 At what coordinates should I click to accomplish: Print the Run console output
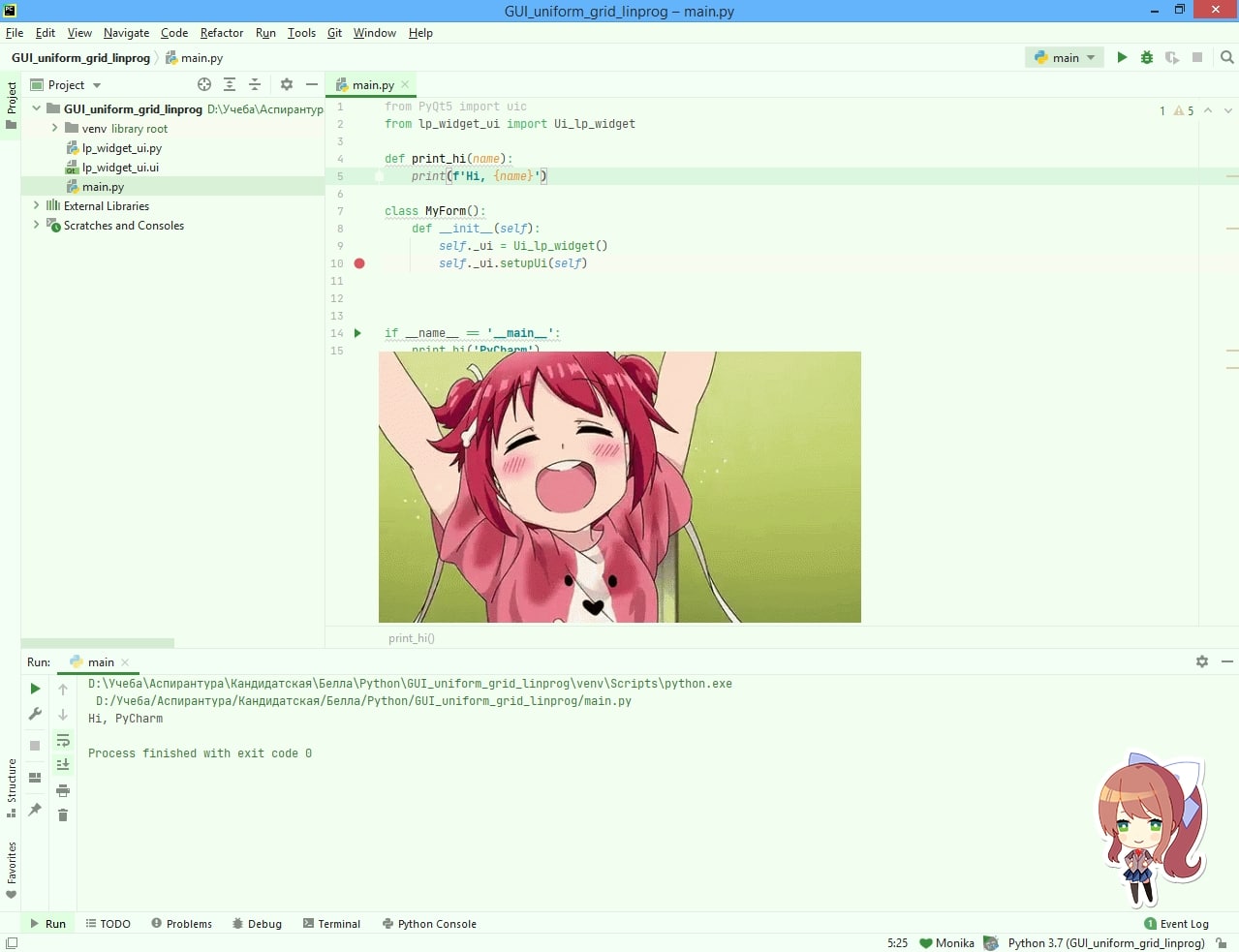[x=63, y=790]
